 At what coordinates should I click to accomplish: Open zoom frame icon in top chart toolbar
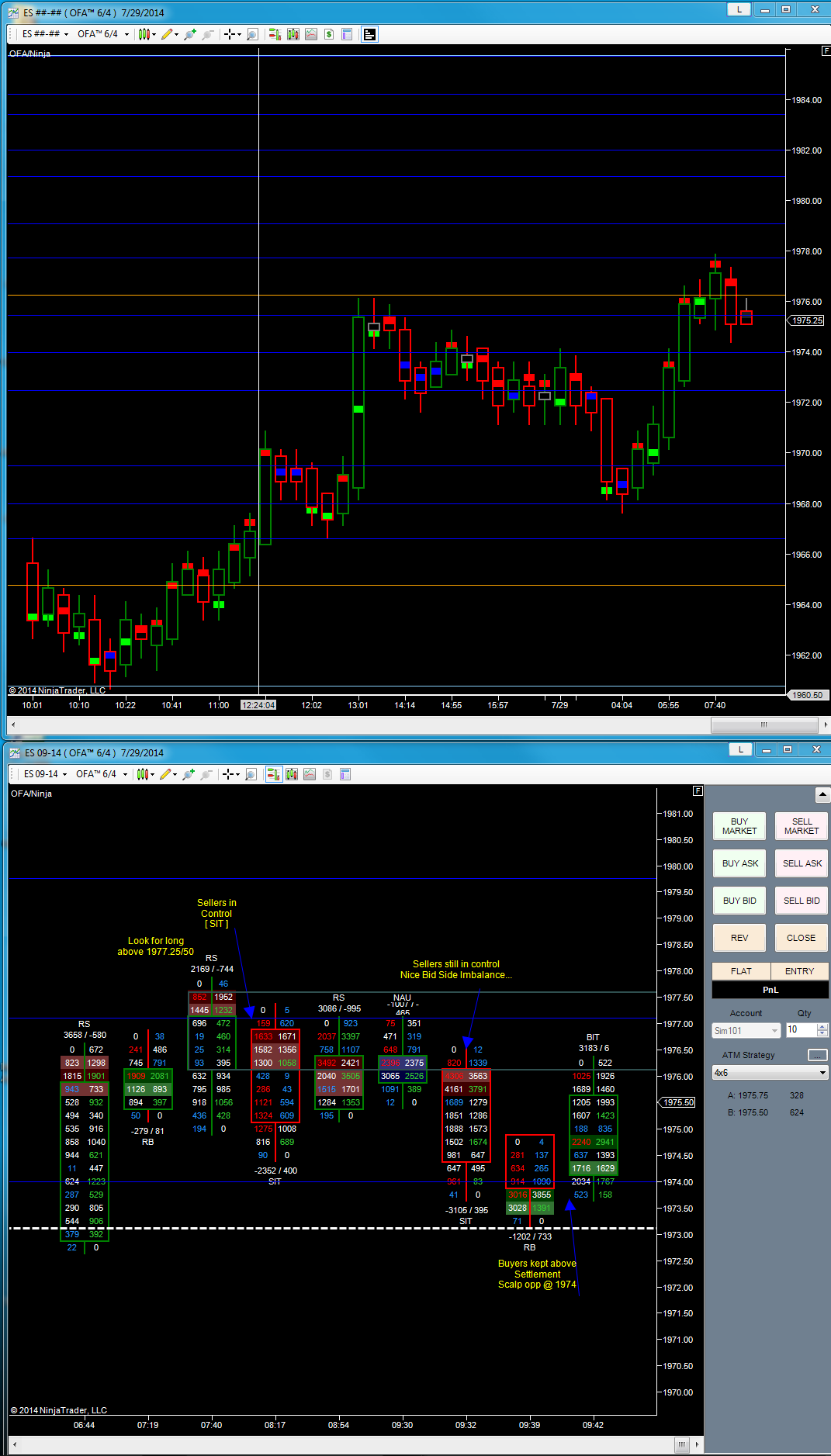252,34
